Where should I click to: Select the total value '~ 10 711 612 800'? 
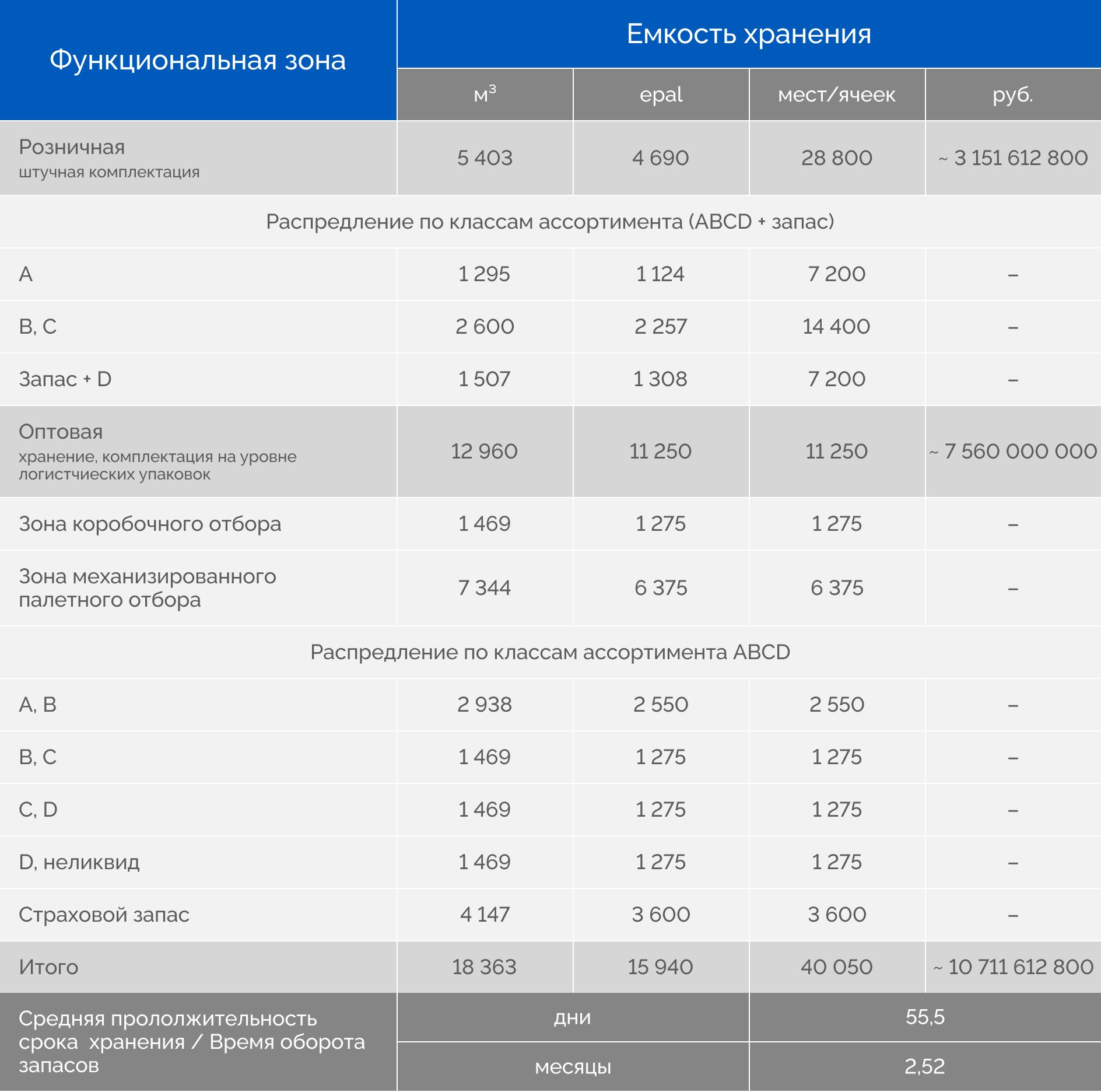(1013, 967)
